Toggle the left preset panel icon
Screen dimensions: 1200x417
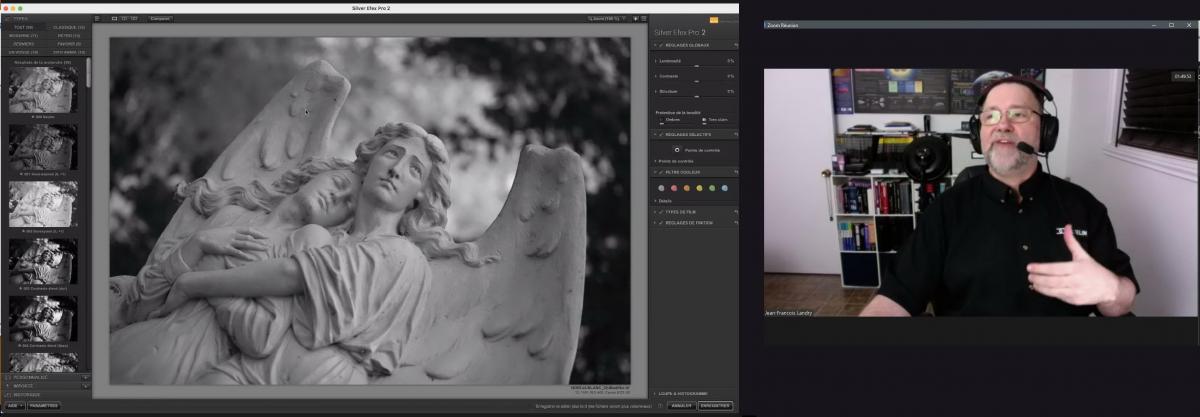(x=97, y=18)
